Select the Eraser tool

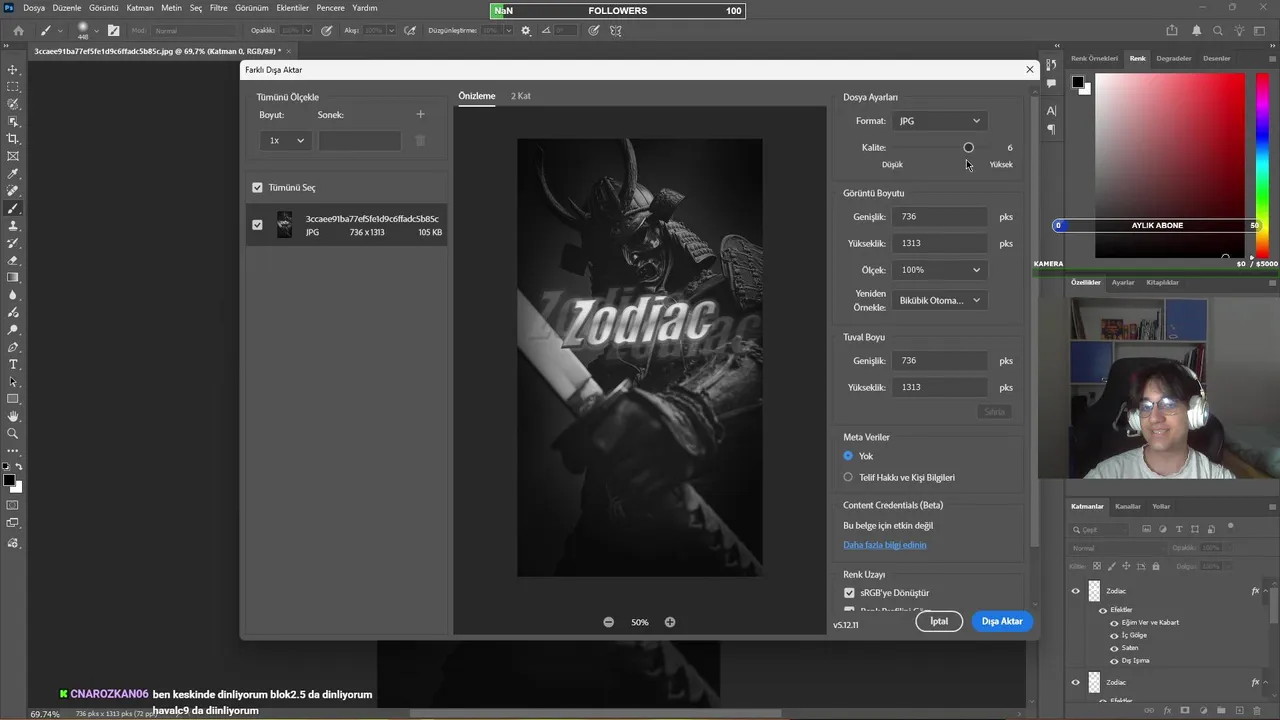click(13, 260)
